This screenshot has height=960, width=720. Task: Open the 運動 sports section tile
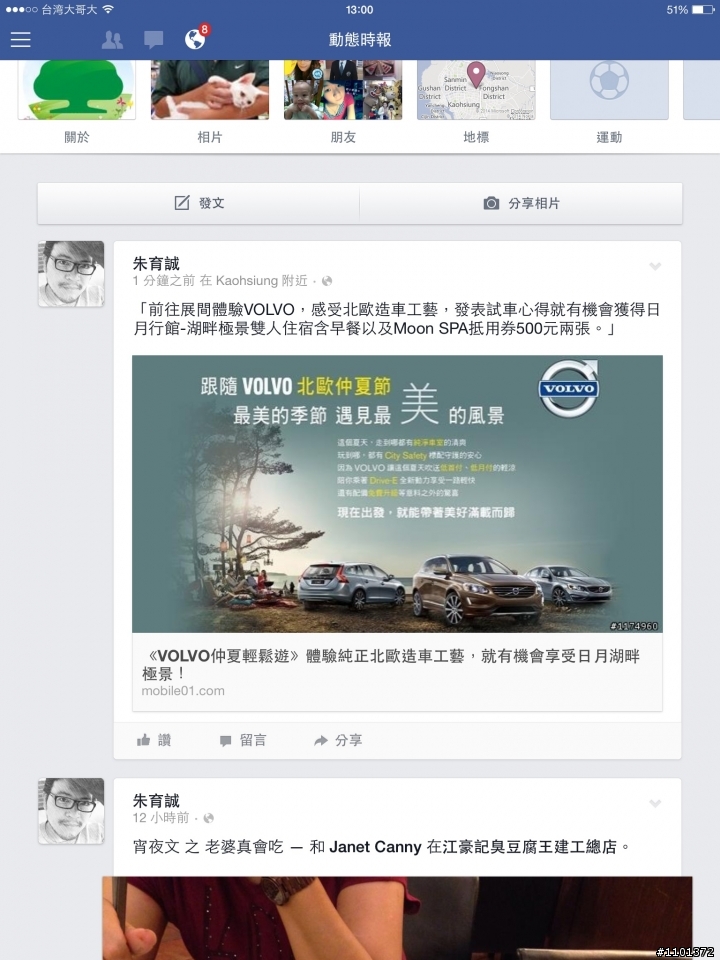point(609,102)
